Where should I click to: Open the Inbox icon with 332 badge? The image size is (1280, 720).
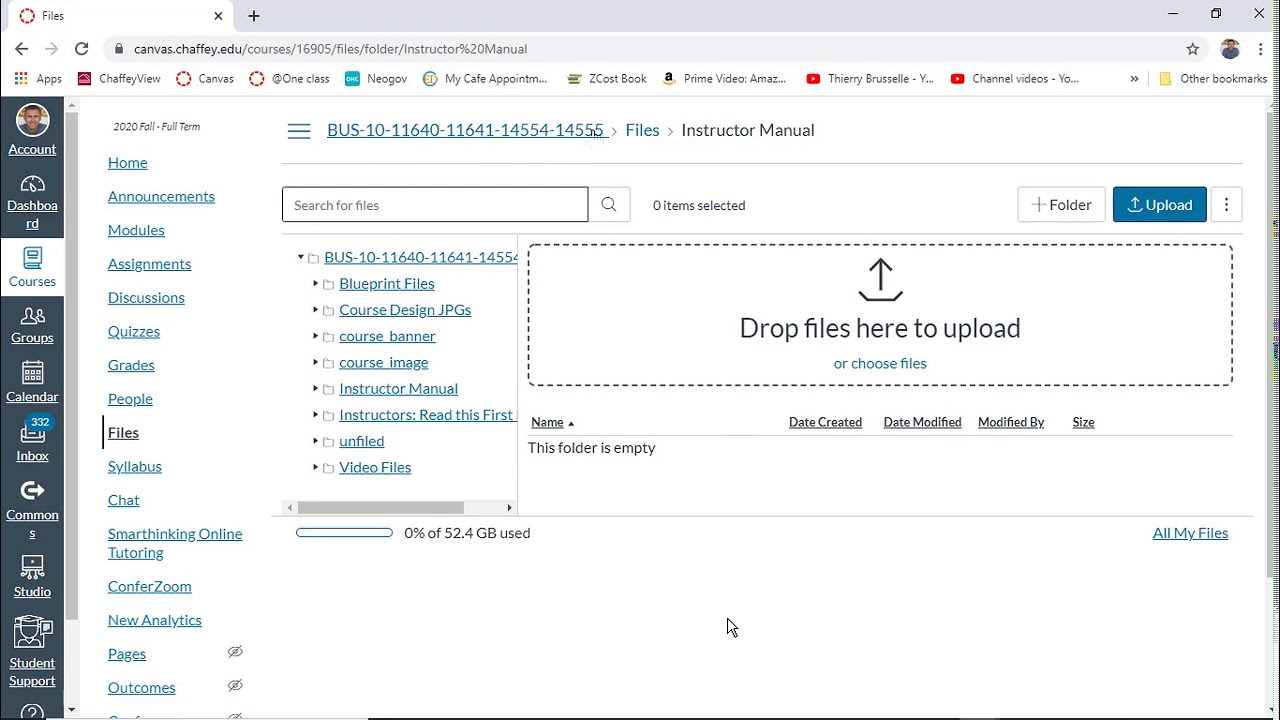(x=32, y=432)
